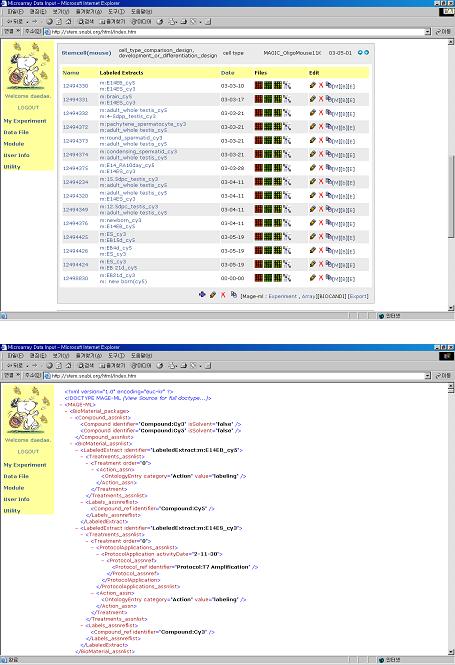Click the scatter plot icon in the condensing_spermatid_cy3 row
Viewport: 455px width, 665px height.
point(287,154)
